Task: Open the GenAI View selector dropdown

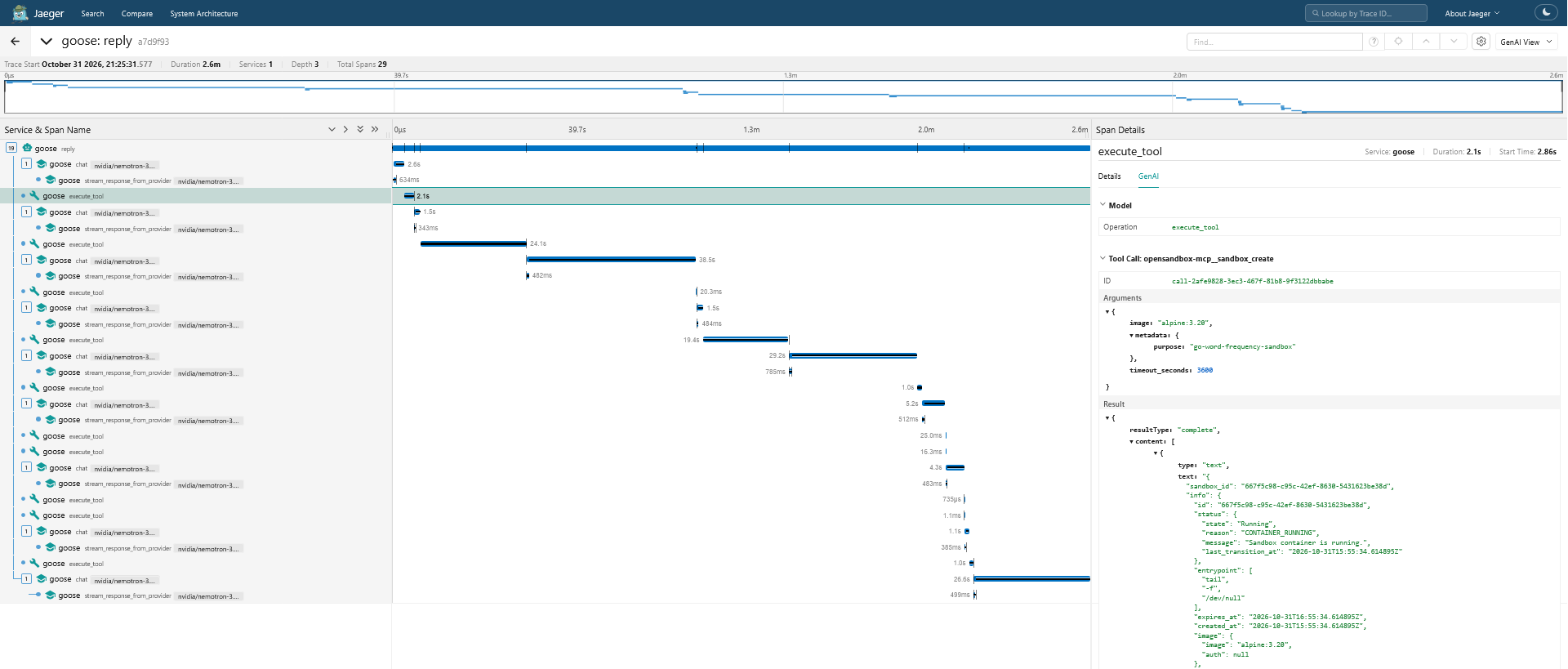Action: coord(1527,42)
